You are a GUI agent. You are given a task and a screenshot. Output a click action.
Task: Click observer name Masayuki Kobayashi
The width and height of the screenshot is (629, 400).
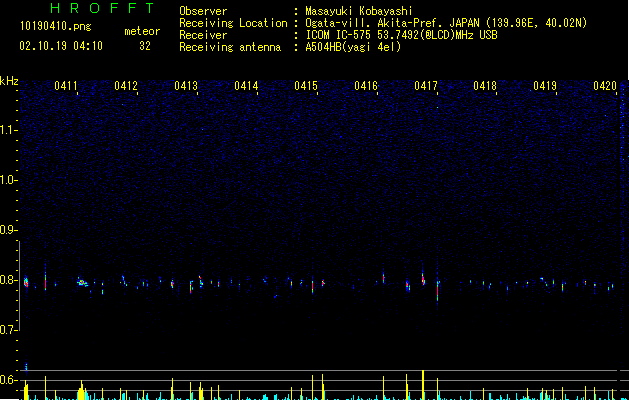click(359, 11)
